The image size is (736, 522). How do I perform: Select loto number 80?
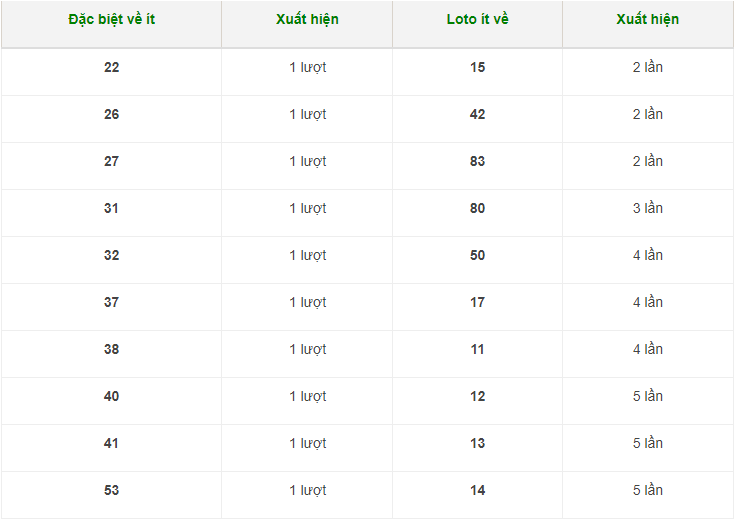point(477,208)
